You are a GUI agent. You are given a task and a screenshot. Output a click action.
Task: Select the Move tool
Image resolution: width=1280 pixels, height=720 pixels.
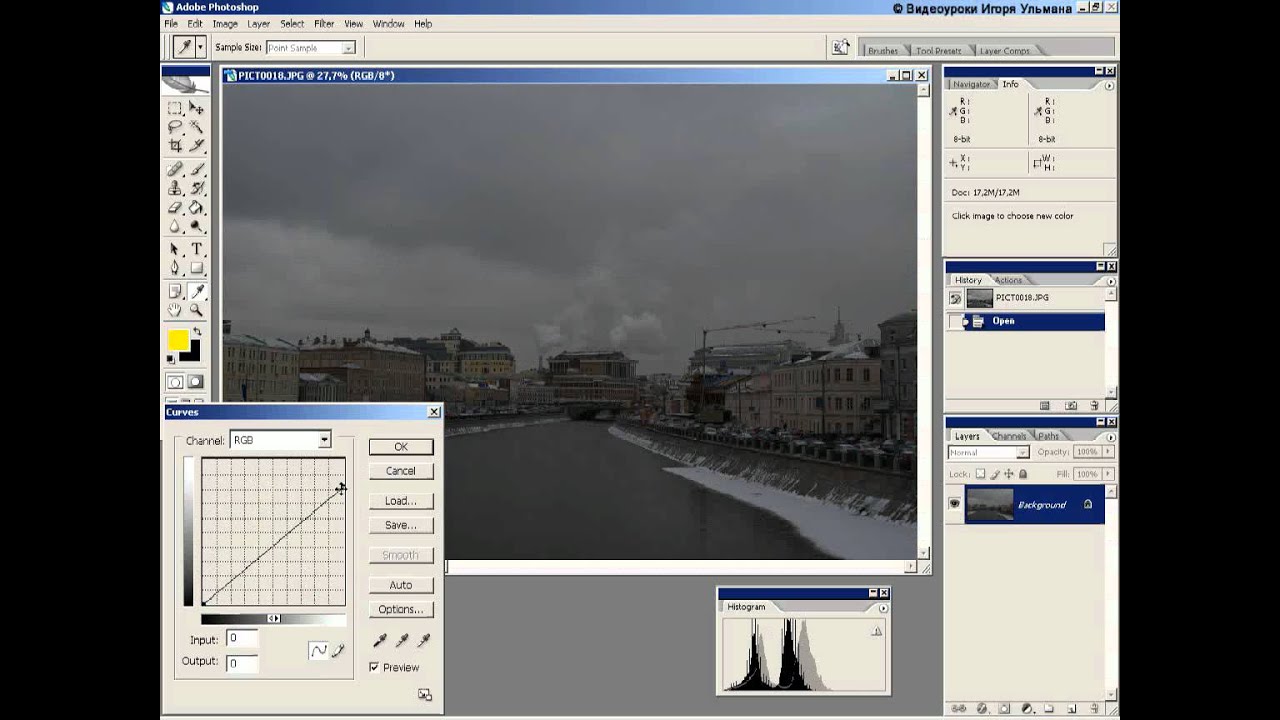click(196, 108)
